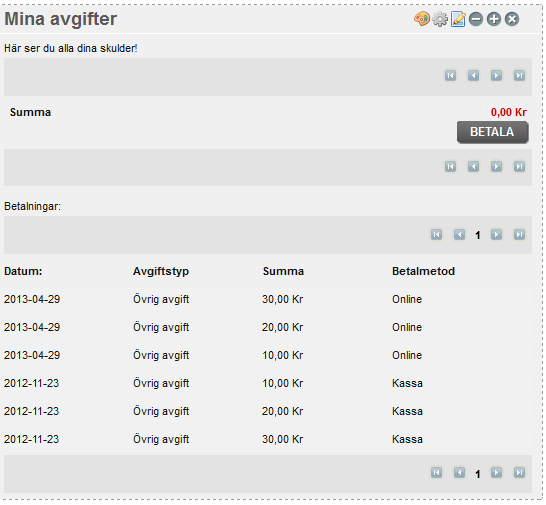546x505 pixels.
Task: Go to next page in top debts pager
Action: coord(496,76)
